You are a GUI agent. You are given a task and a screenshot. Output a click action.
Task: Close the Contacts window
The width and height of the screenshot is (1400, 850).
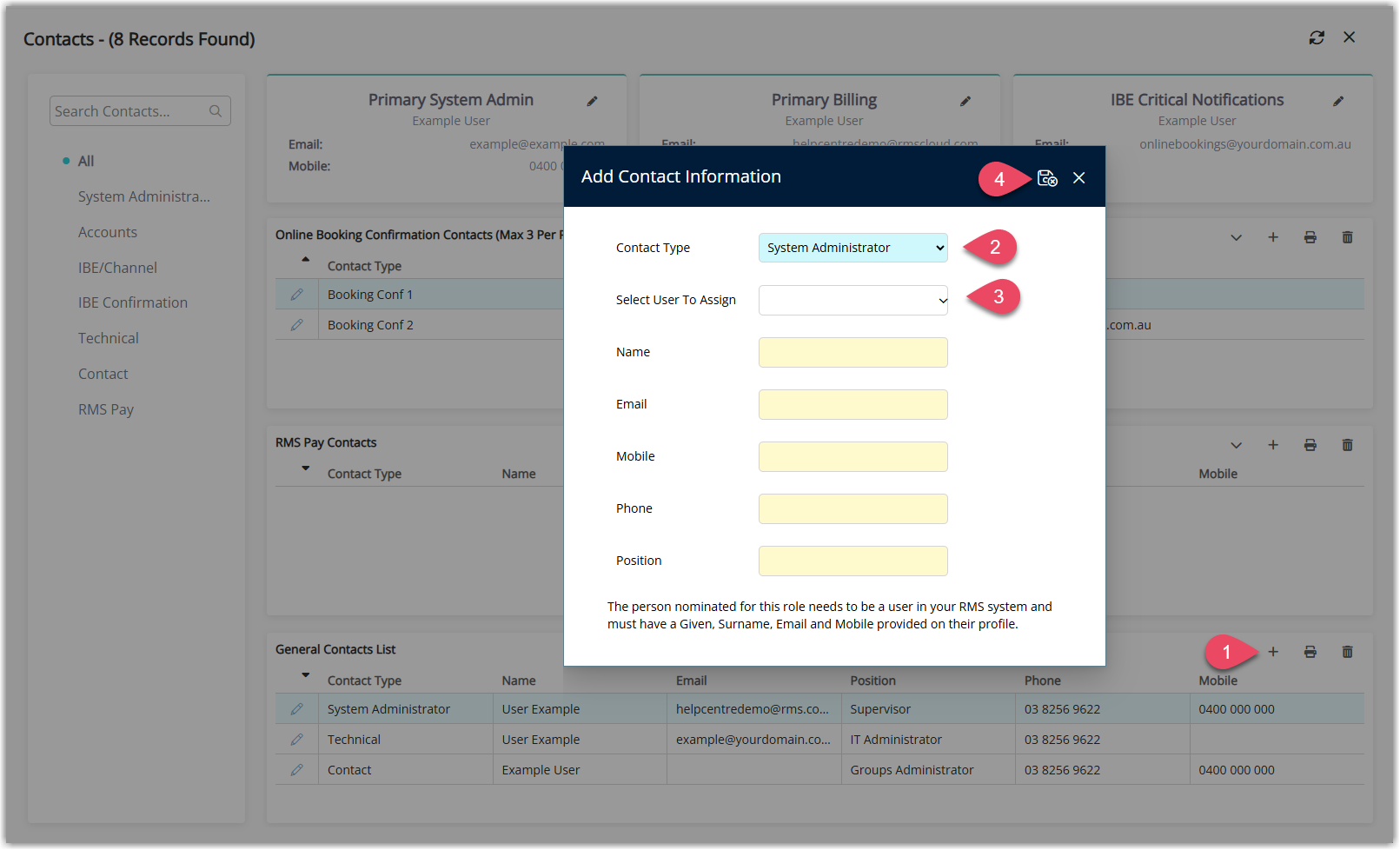click(1349, 37)
